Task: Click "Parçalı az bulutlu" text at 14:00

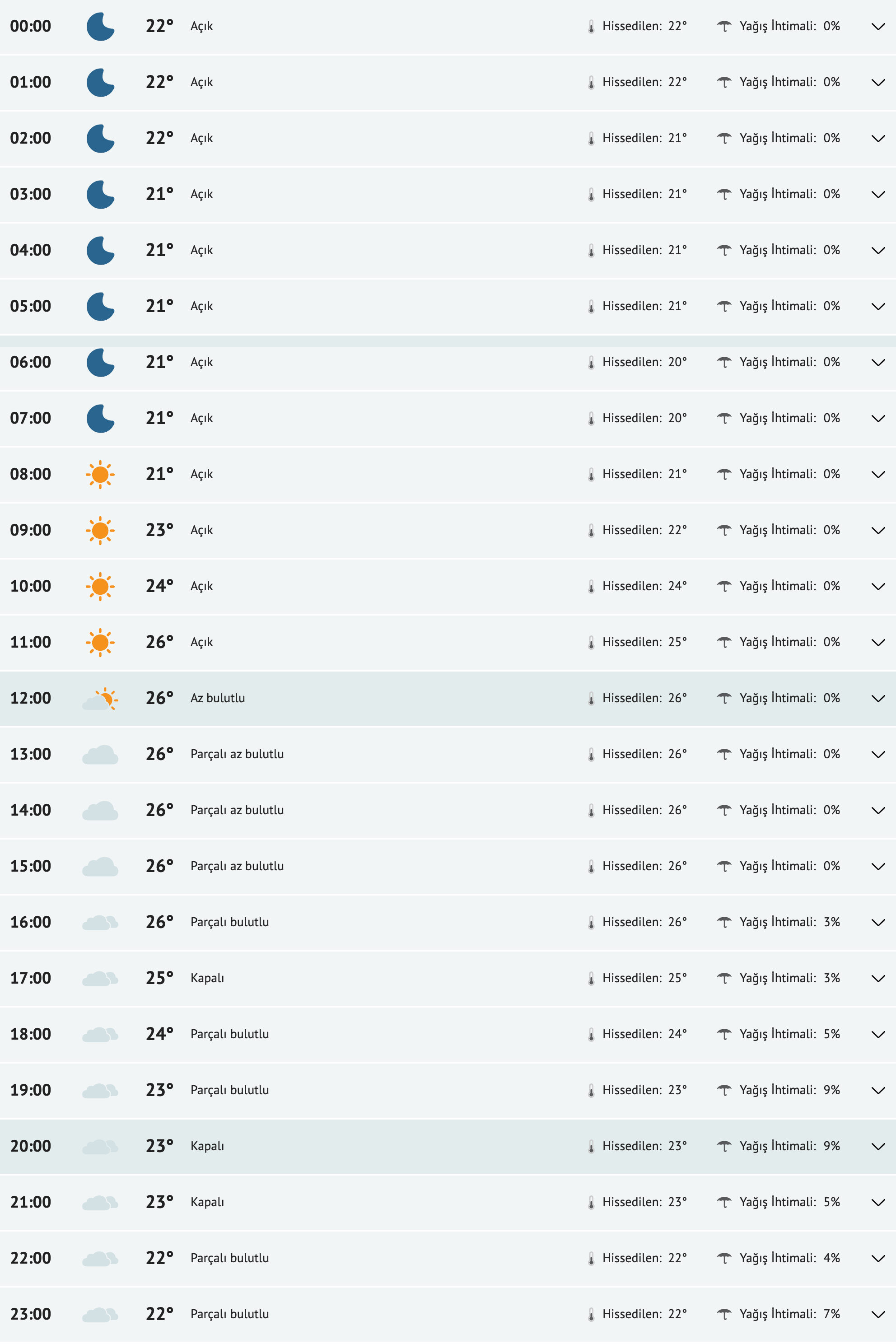Action: pos(237,810)
